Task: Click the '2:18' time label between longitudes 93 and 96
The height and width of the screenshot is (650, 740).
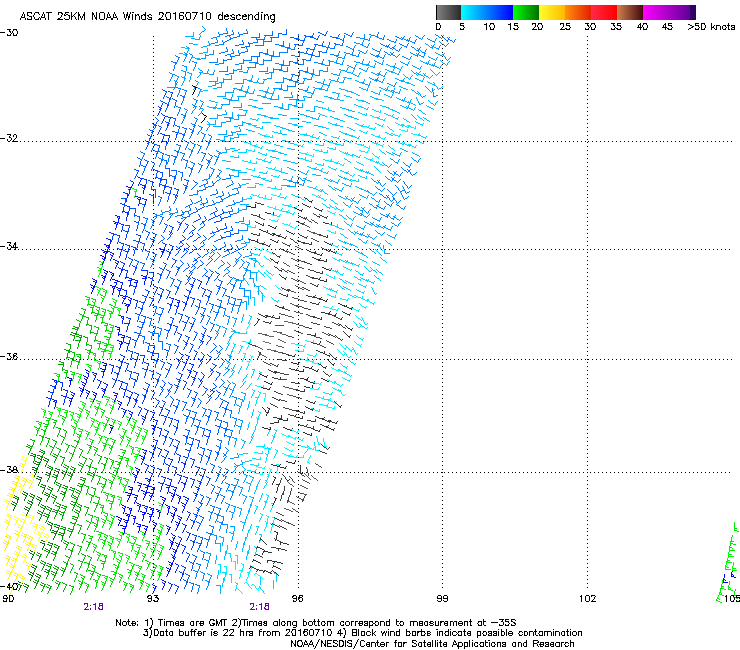Action: tap(260, 607)
